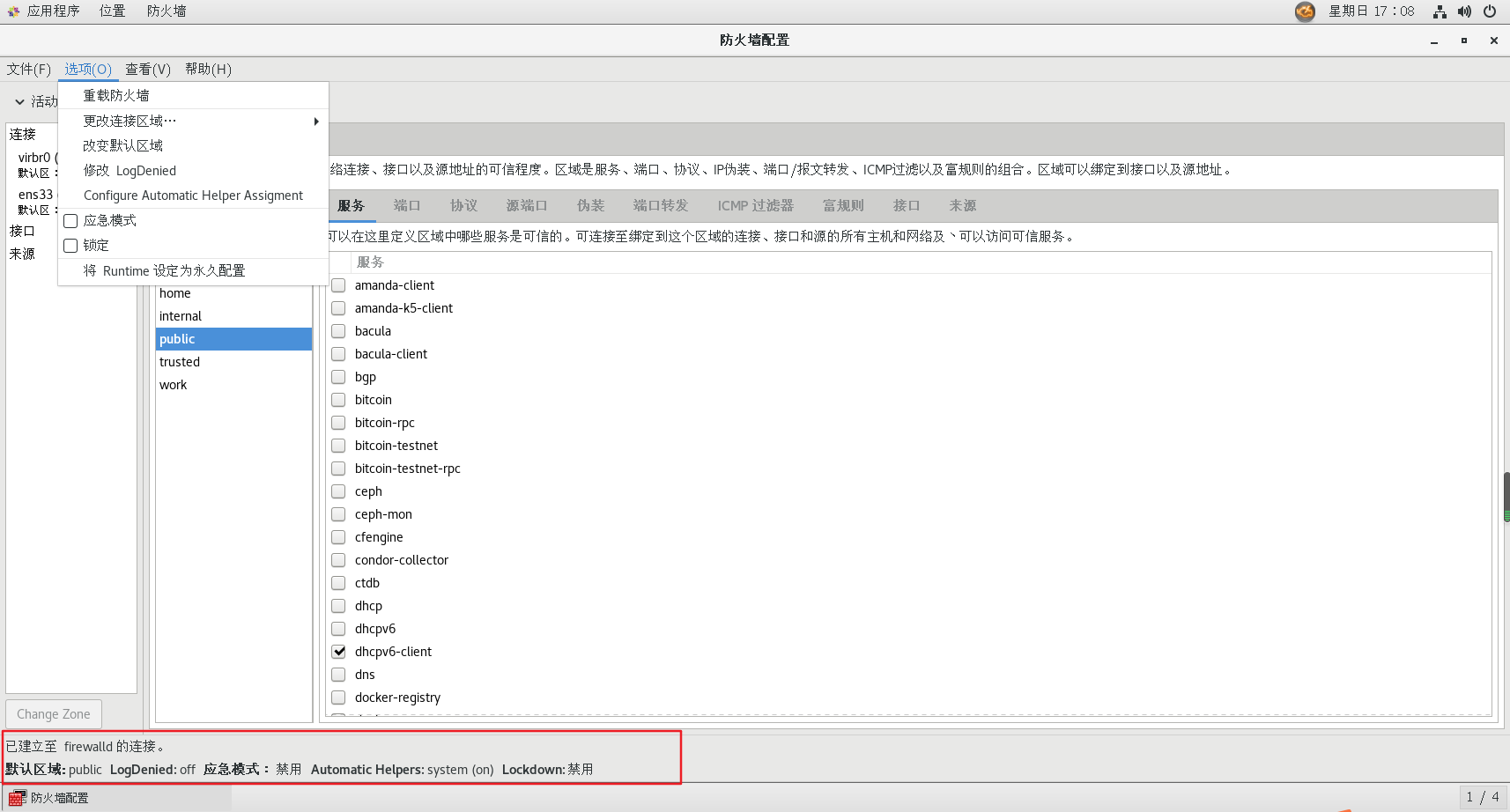
Task: Switch to the 协议 tab
Action: (x=463, y=205)
